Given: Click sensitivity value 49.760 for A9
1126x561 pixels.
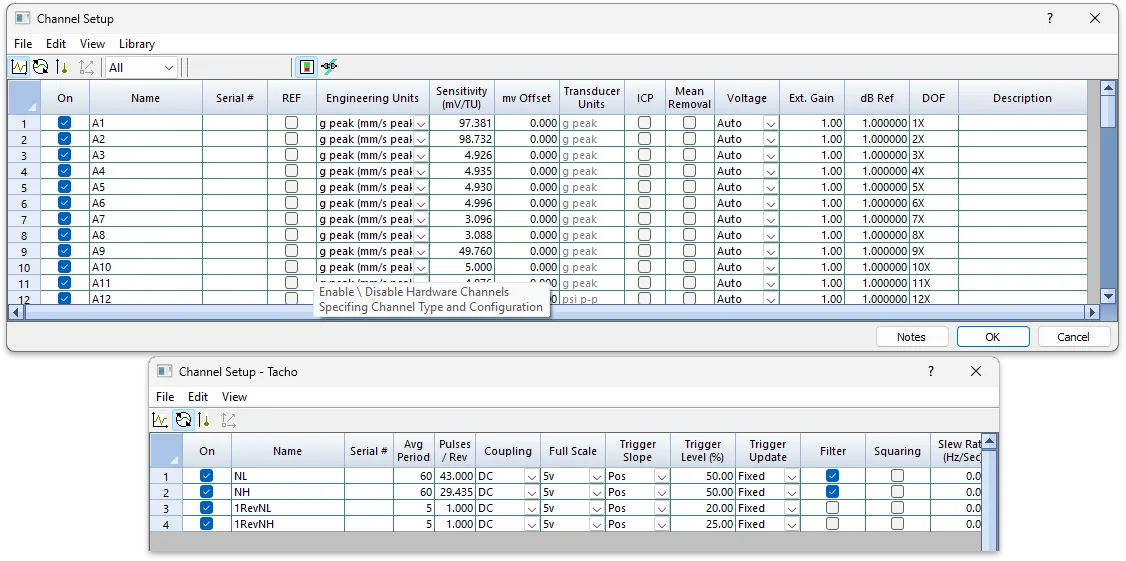Looking at the screenshot, I should pos(462,251).
